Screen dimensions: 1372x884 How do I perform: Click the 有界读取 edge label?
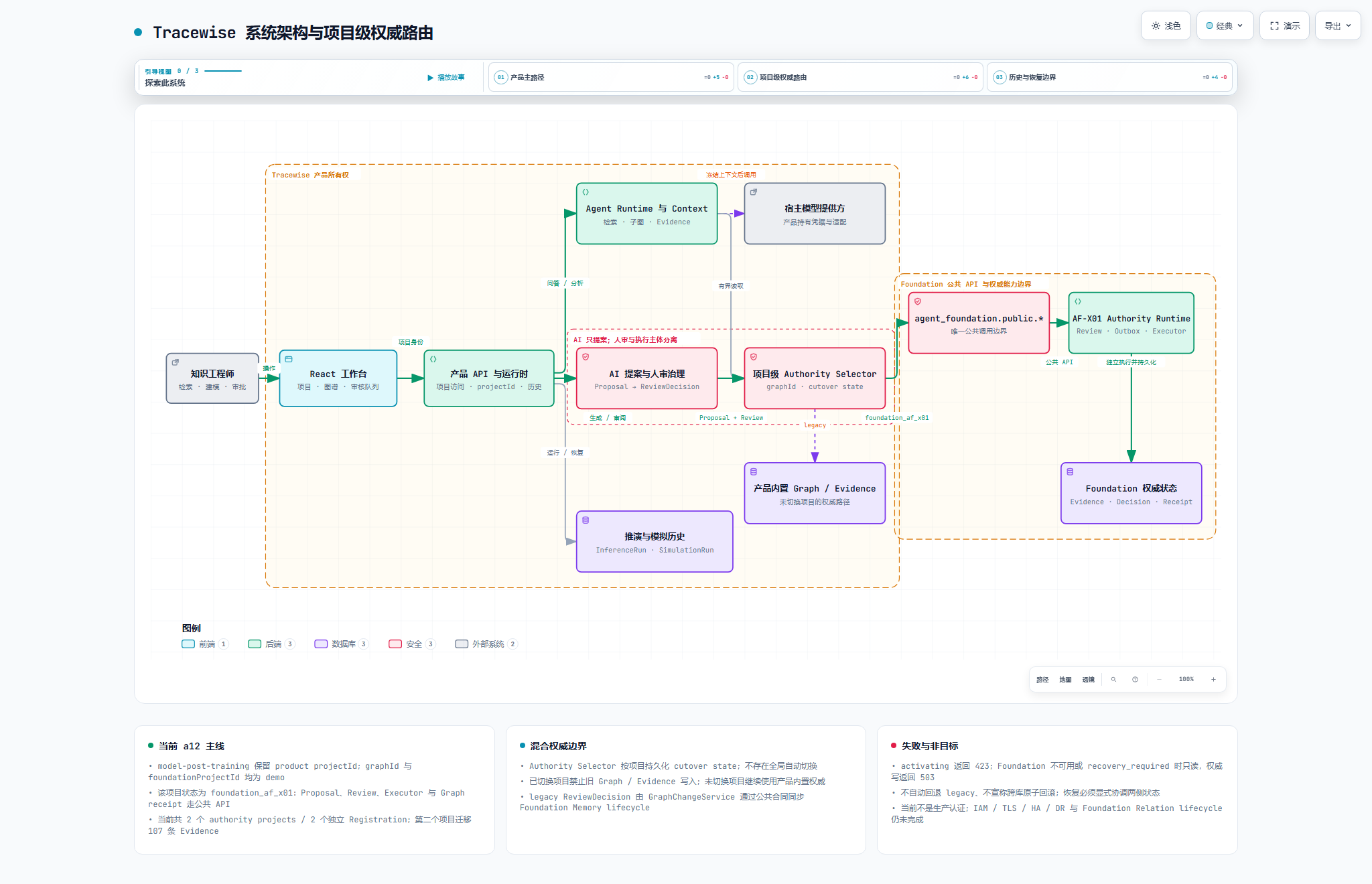731,286
